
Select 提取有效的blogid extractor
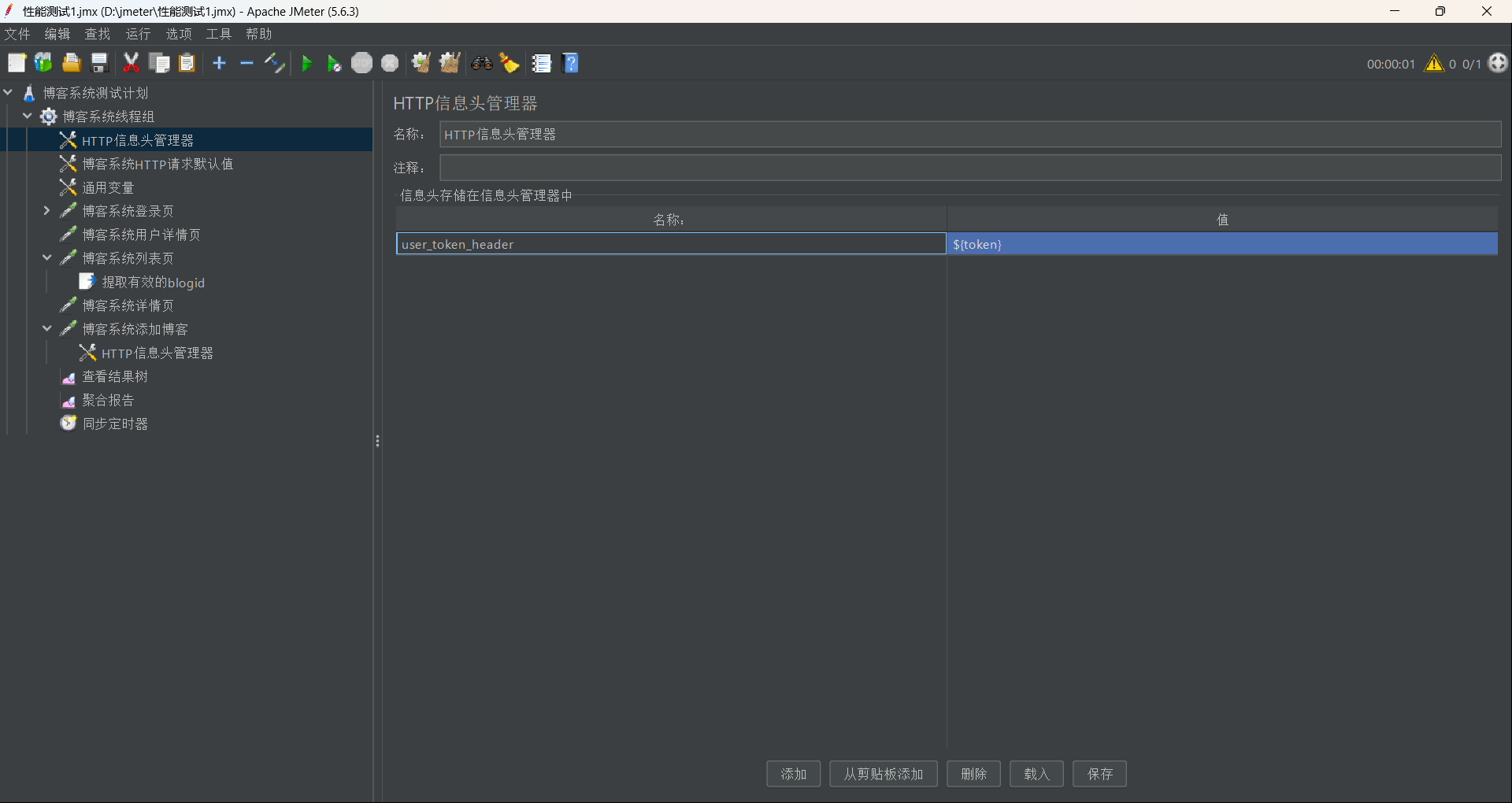(x=153, y=282)
